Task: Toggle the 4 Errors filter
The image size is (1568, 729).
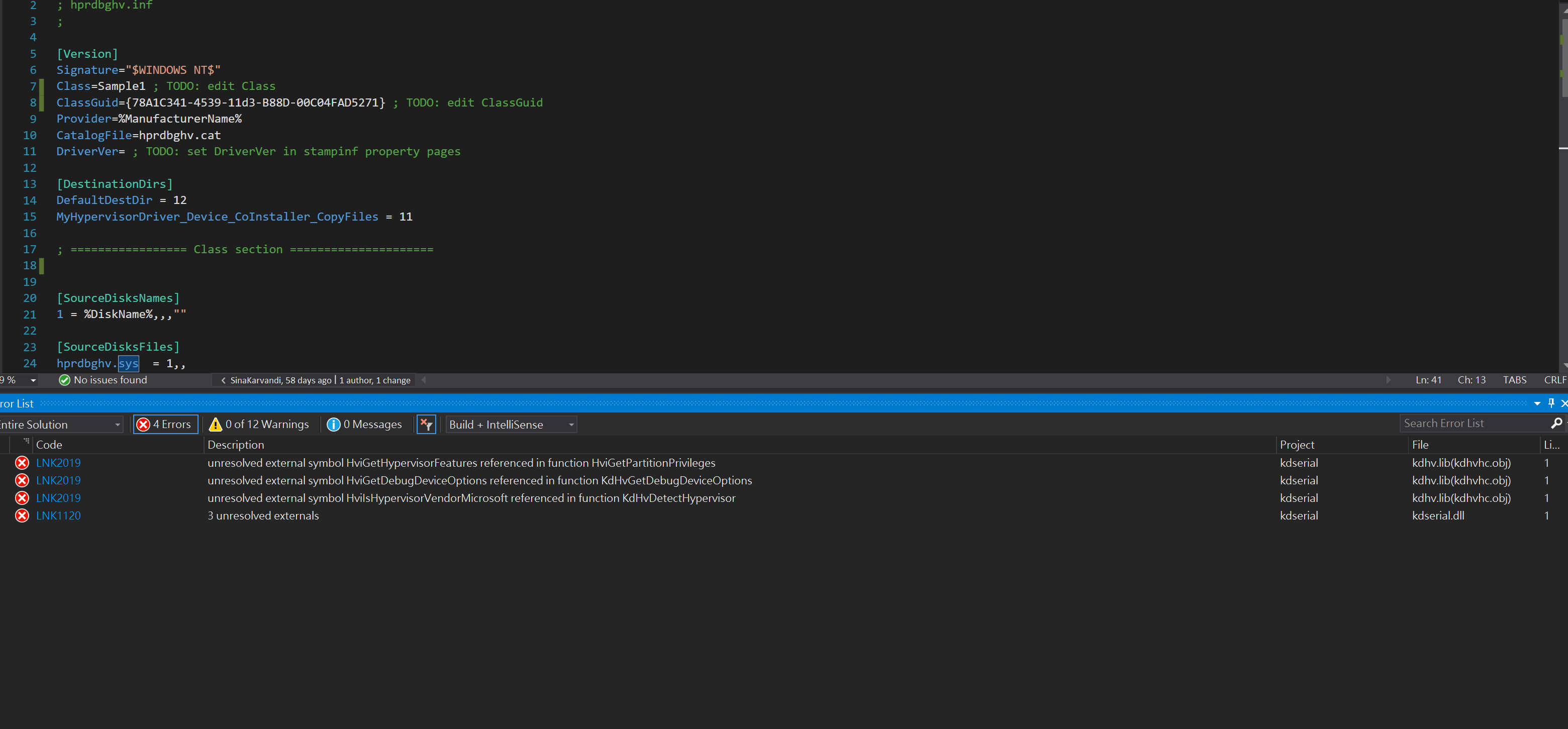Action: coord(165,424)
